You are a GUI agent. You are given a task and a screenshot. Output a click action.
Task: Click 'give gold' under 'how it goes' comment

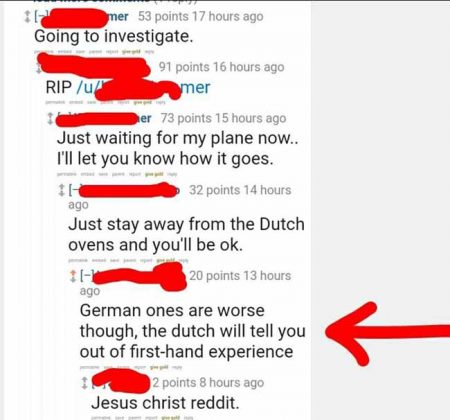tap(154, 174)
